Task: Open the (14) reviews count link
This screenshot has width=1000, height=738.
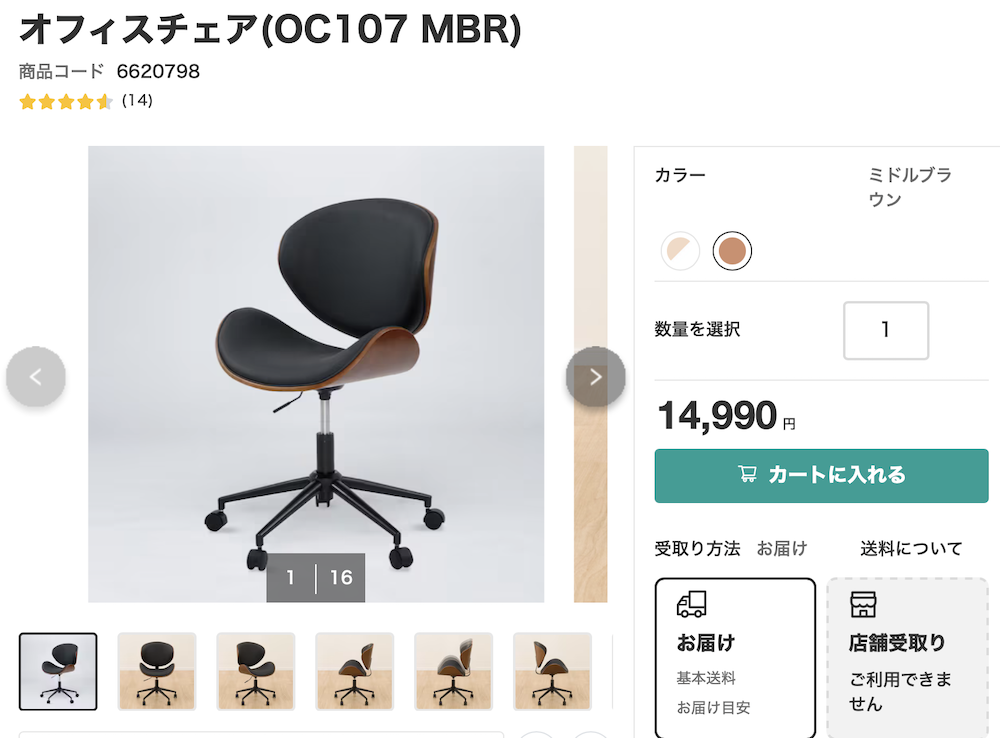Action: point(137,101)
